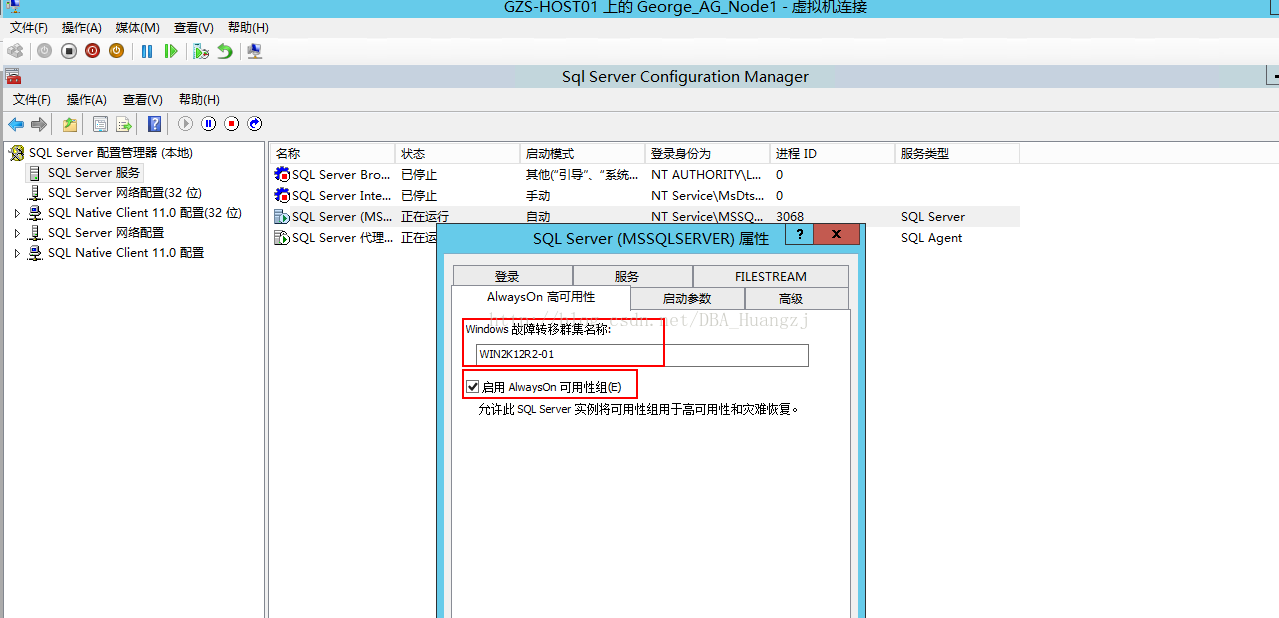Sort by 启动模式 column header

click(x=583, y=154)
